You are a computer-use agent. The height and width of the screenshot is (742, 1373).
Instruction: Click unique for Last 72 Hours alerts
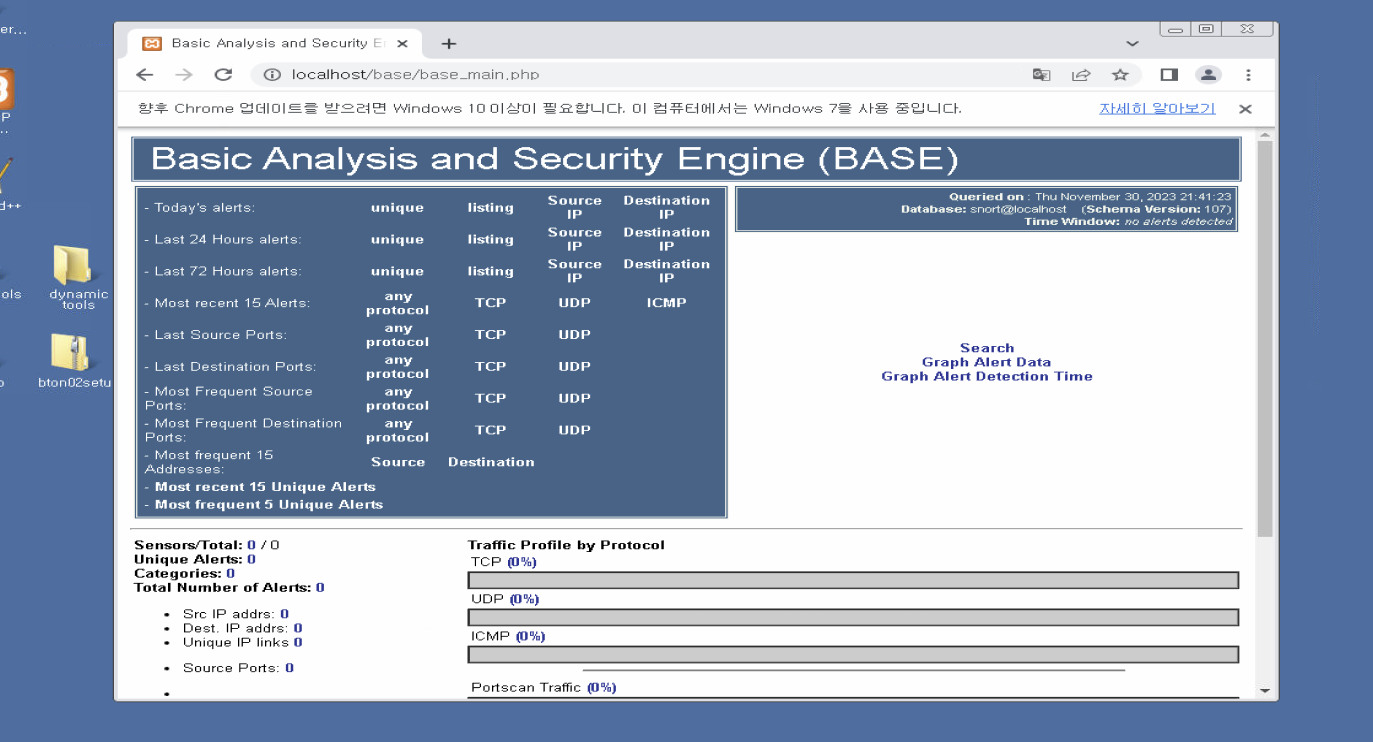coord(397,272)
